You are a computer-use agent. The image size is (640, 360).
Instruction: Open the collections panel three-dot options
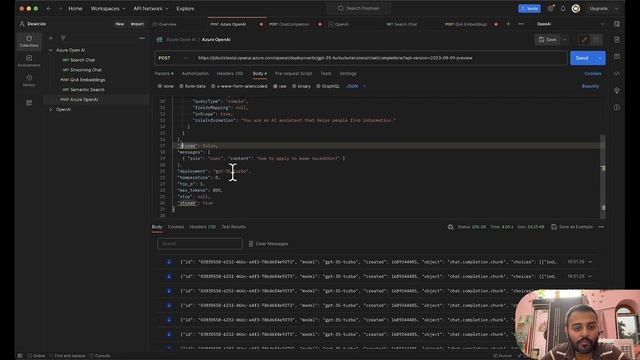142,38
